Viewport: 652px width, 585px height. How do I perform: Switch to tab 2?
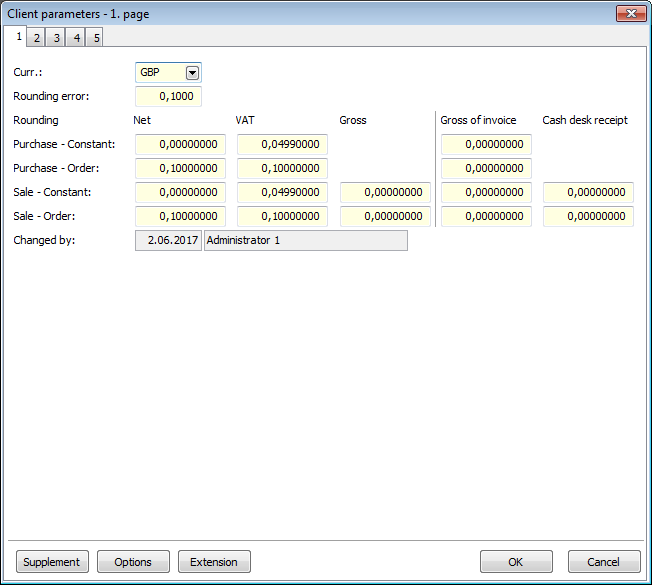pyautogui.click(x=37, y=38)
